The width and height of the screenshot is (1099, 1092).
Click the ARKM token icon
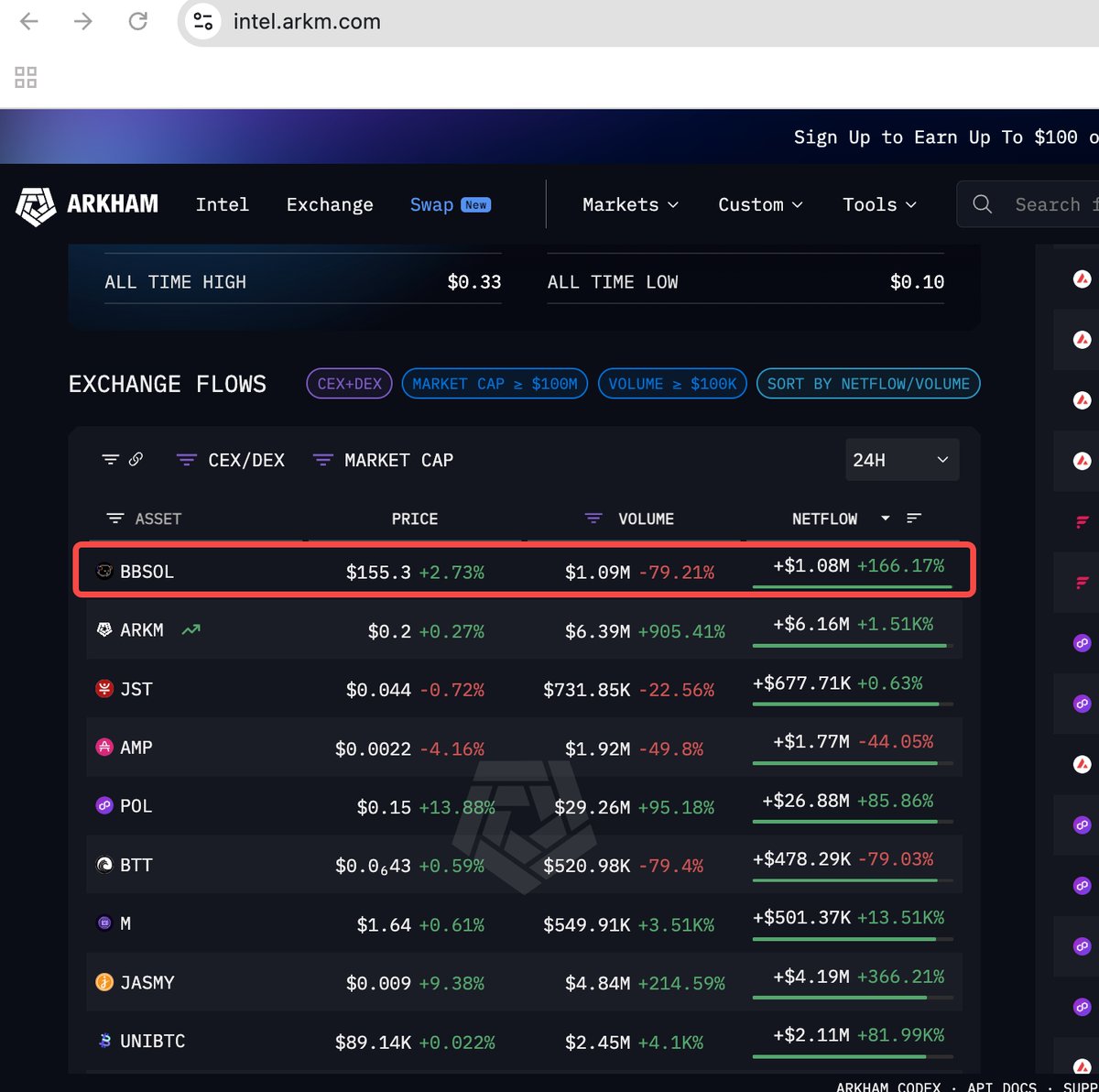pos(104,630)
